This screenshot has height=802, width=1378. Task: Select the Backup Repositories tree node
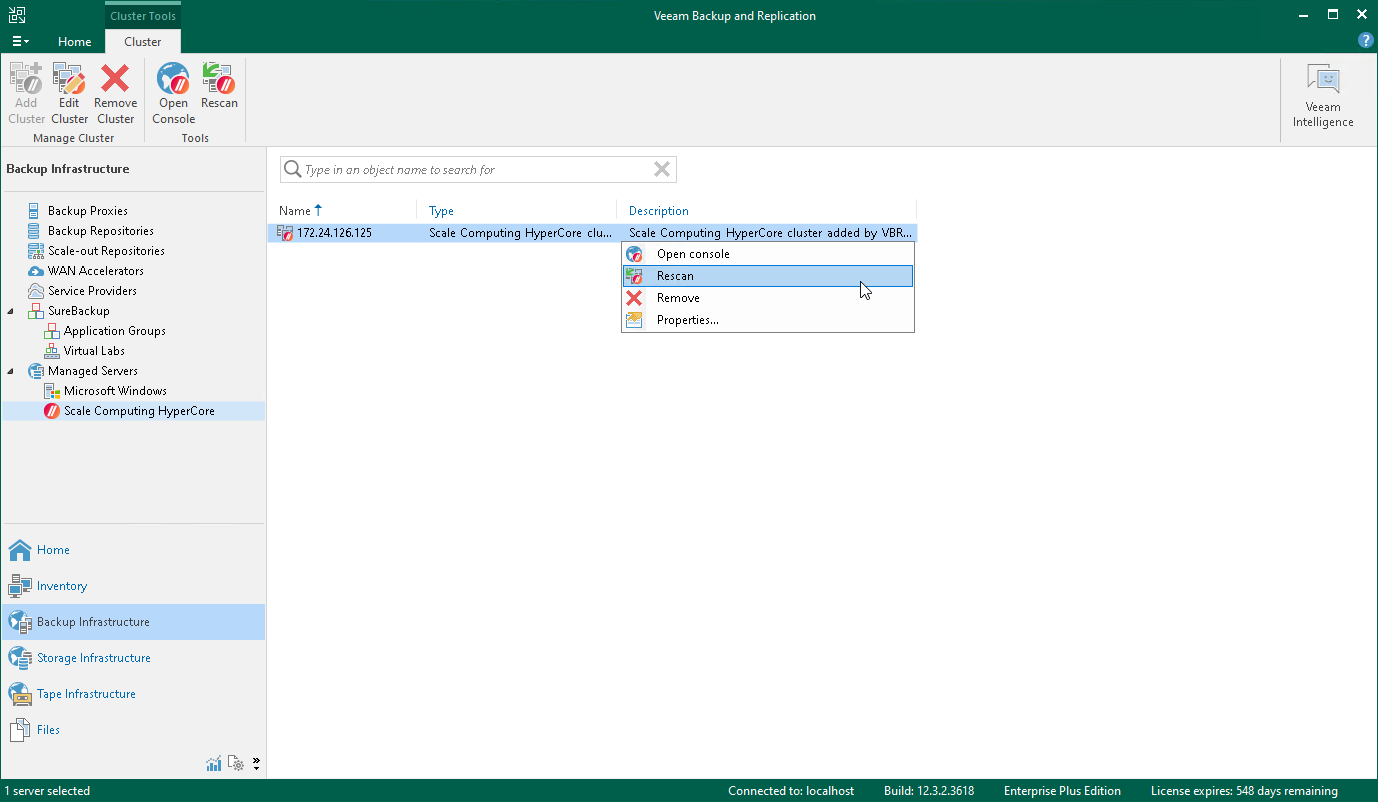(x=101, y=231)
